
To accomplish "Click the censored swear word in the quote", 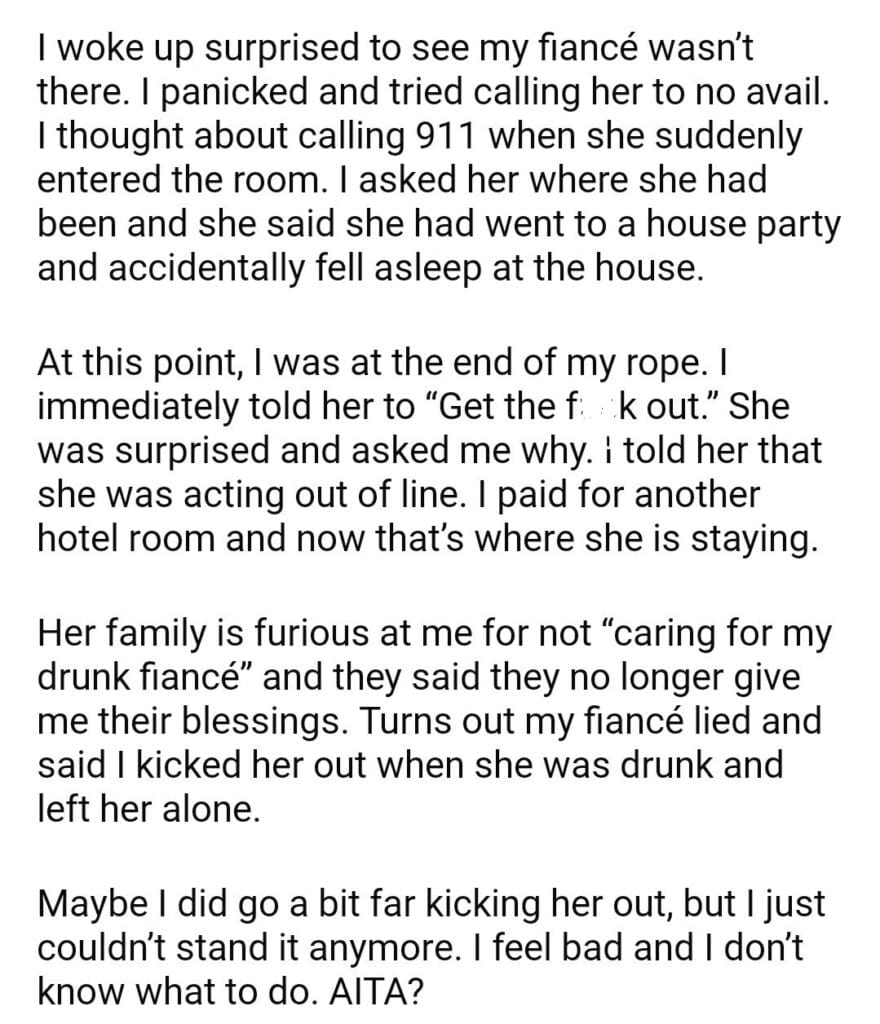I will 632,407.
